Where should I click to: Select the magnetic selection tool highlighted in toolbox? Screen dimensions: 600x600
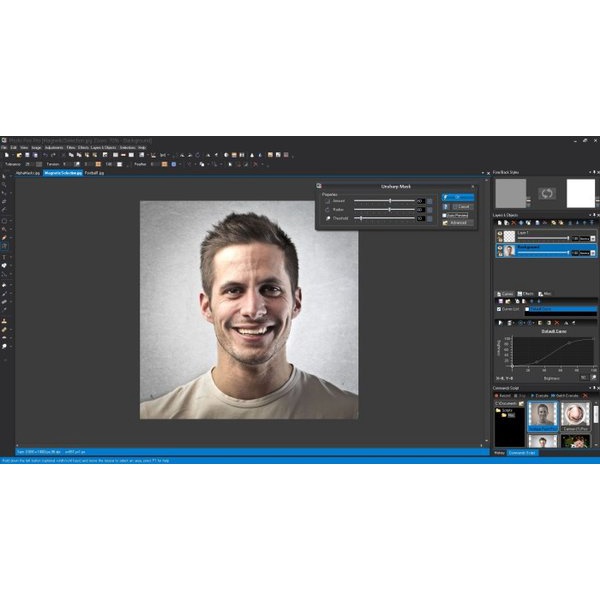[4, 246]
